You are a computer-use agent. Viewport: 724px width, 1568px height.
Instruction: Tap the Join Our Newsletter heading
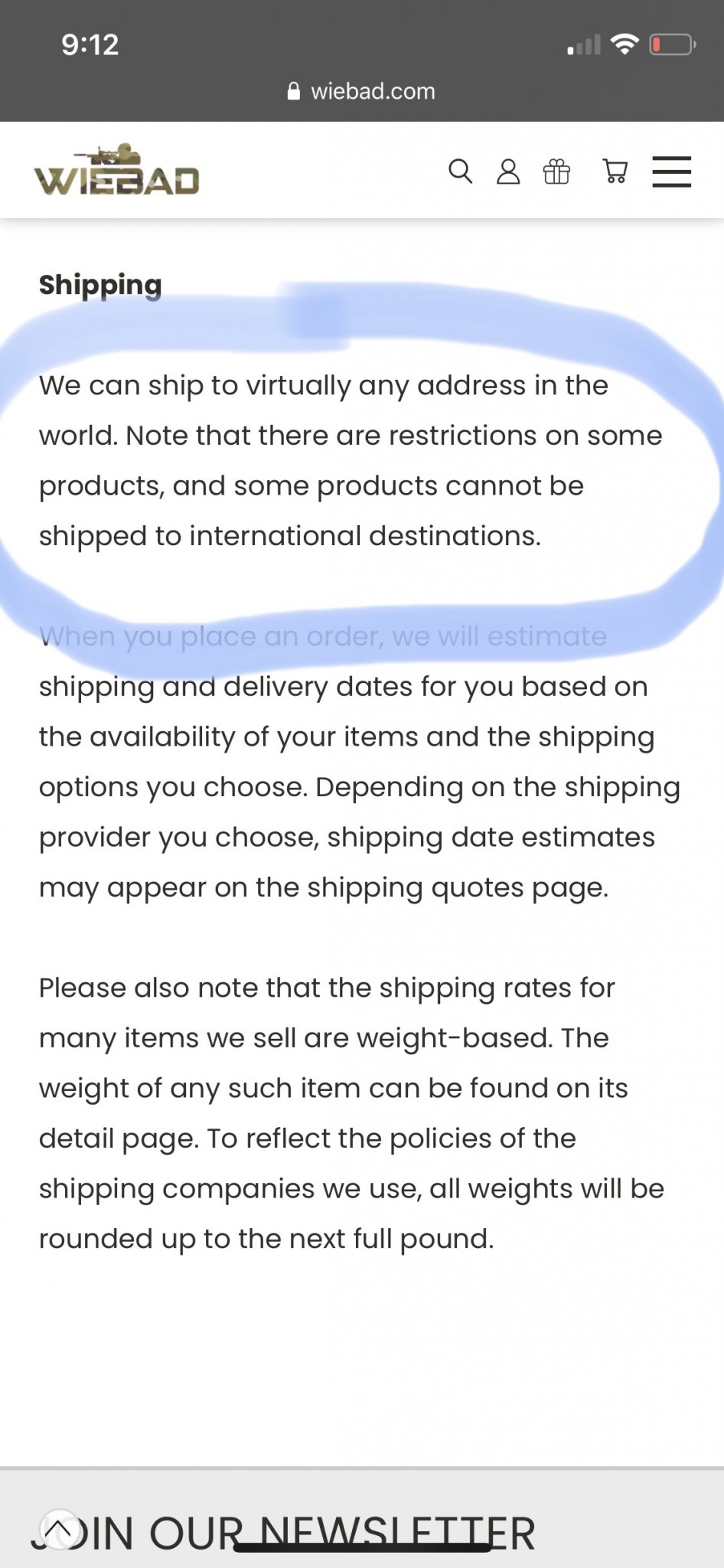pyautogui.click(x=283, y=1534)
